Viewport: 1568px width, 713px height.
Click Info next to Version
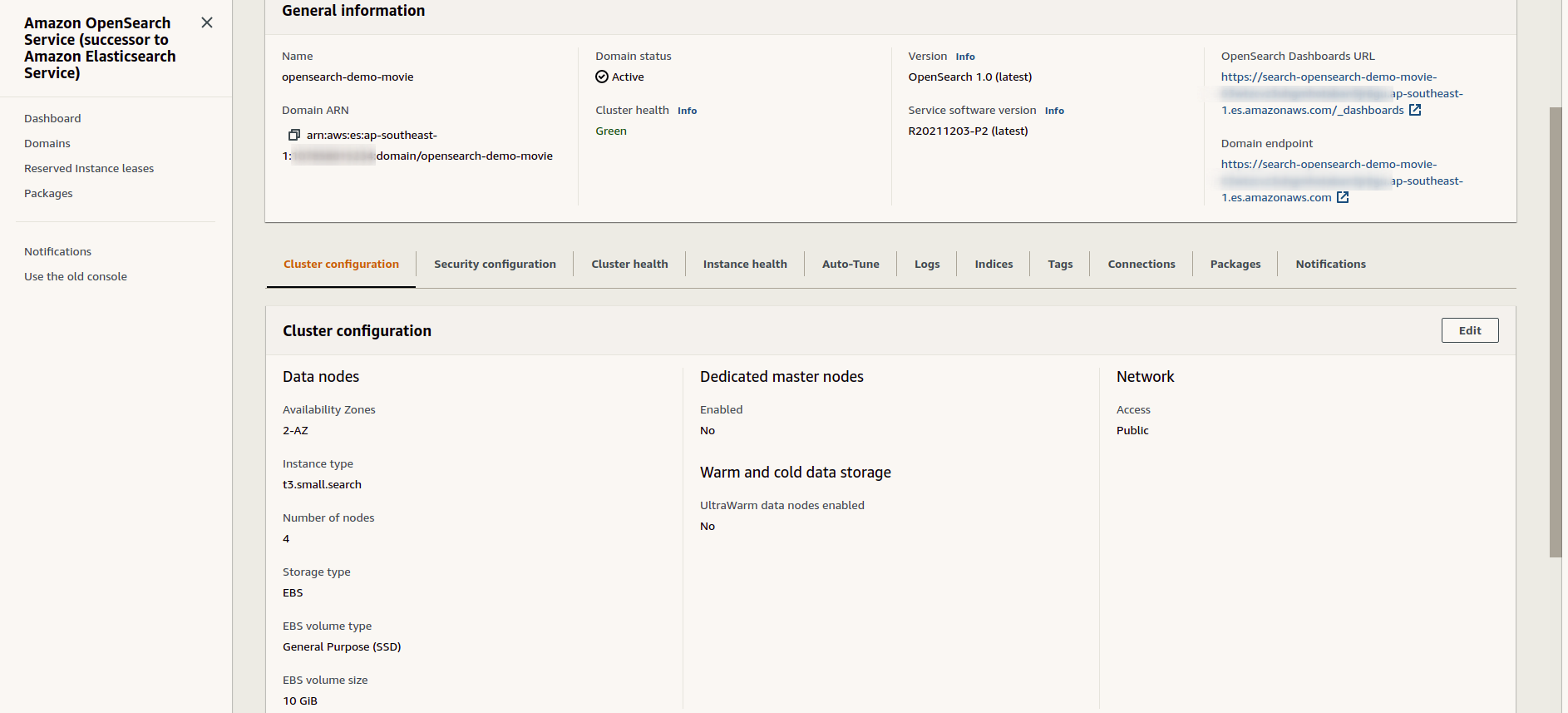965,57
